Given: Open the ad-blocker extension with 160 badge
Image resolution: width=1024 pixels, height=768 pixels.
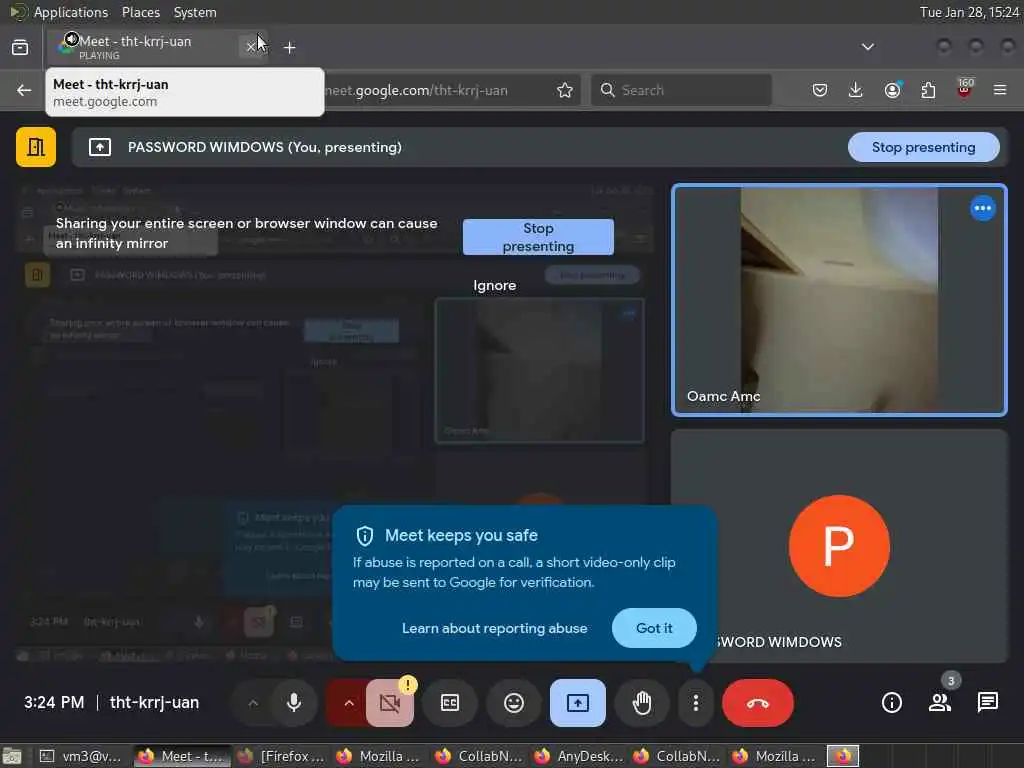Looking at the screenshot, I should pyautogui.click(x=965, y=89).
